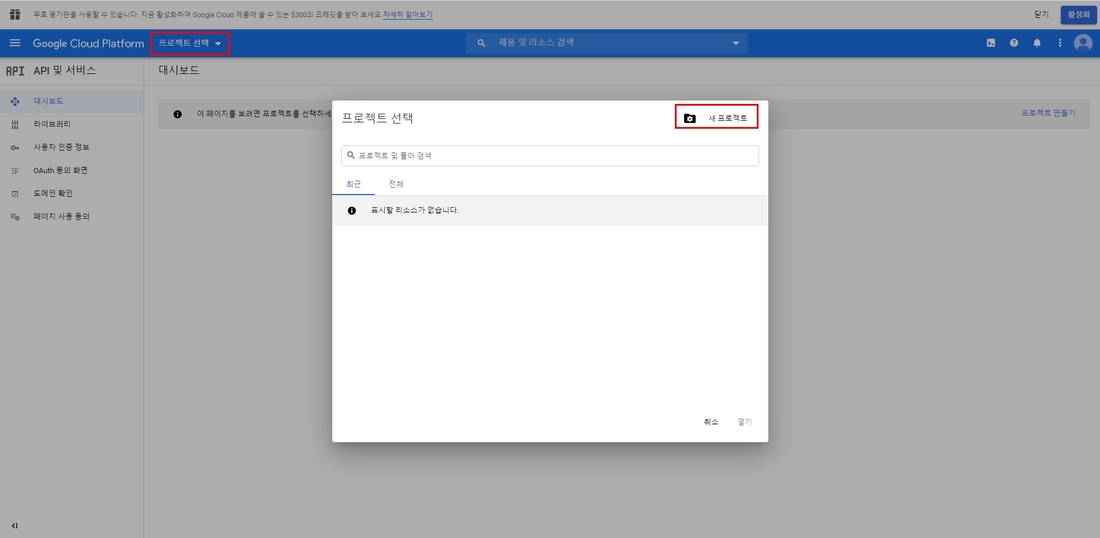The image size is (1100, 538).
Task: Open 사용자 인증 정보 in the sidebar
Action: click(x=72, y=147)
